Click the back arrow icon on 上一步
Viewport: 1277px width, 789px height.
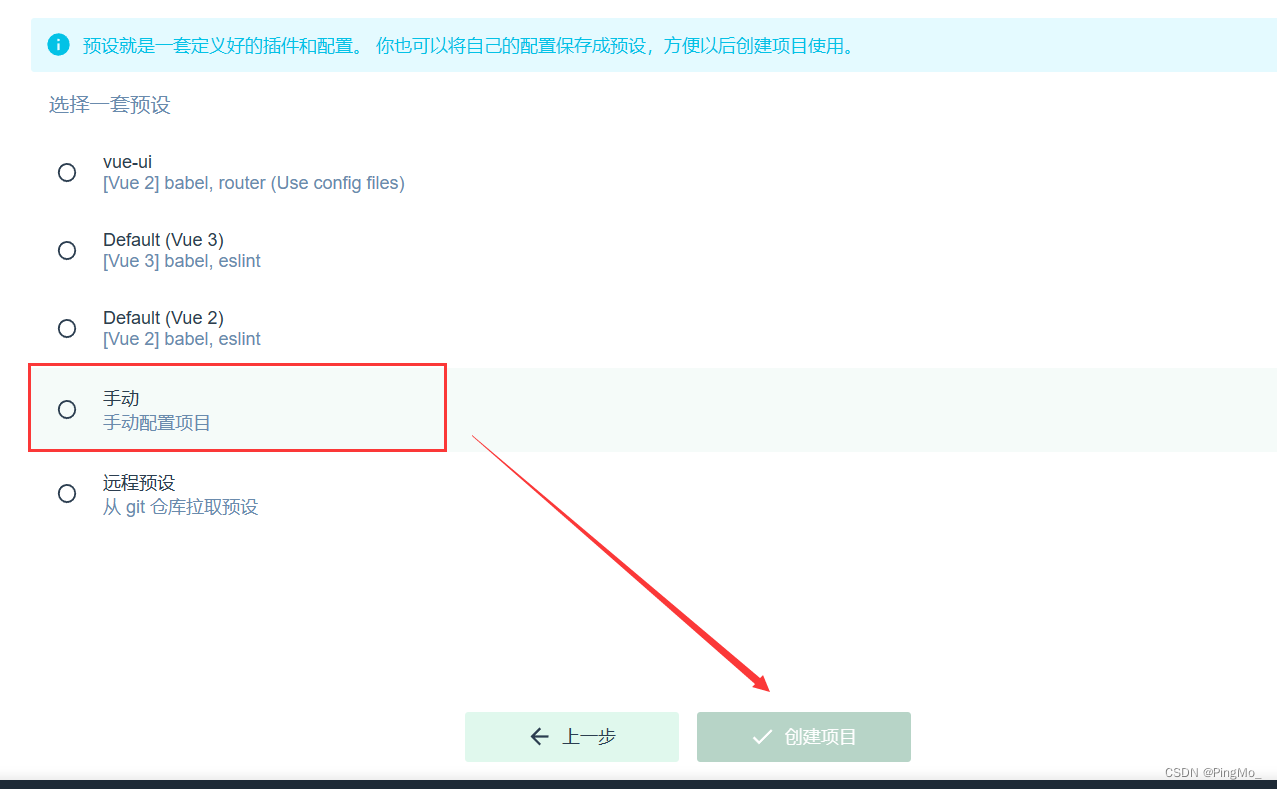point(540,737)
